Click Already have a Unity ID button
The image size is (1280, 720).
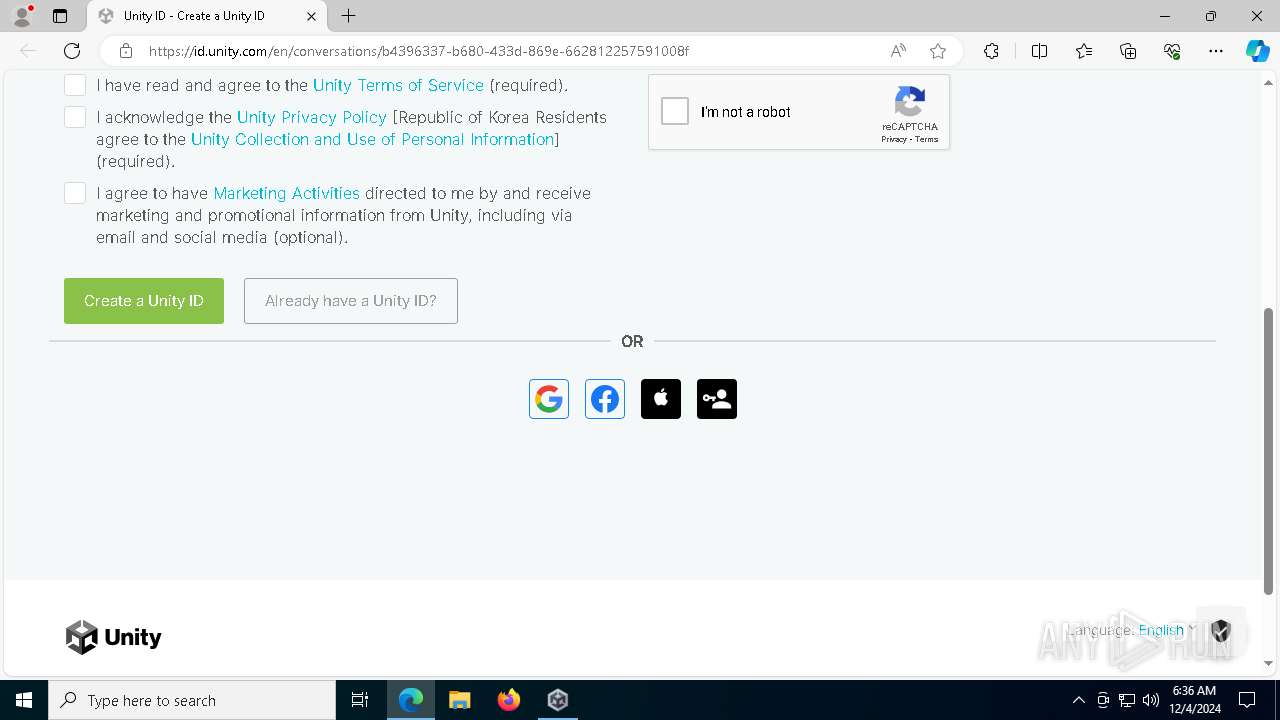pos(351,301)
